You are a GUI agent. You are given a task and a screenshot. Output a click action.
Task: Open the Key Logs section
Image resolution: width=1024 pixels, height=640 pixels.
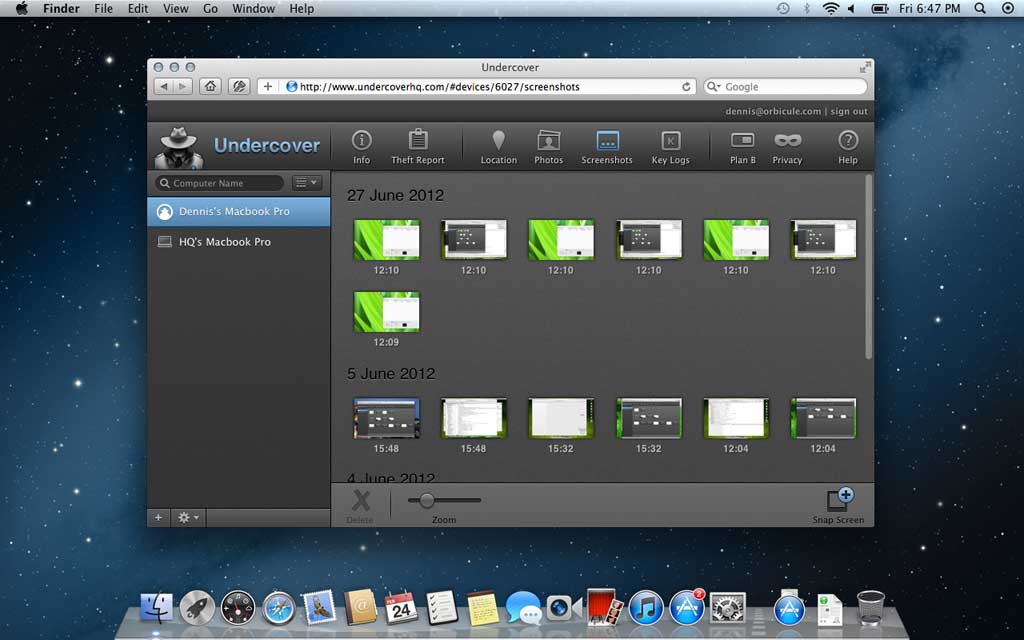670,147
